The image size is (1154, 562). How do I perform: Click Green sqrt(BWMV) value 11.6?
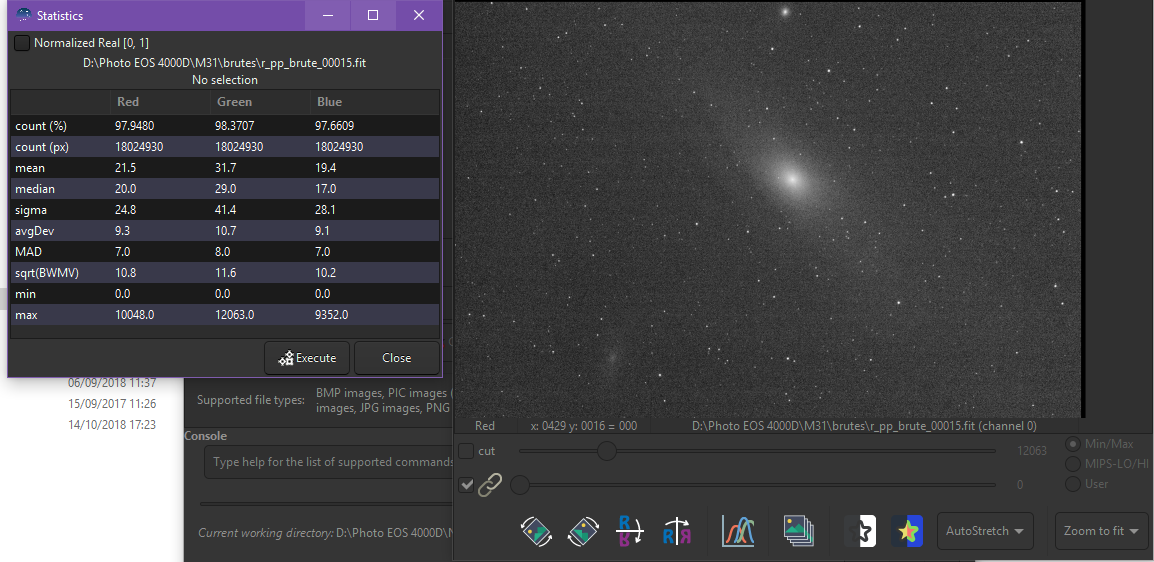(x=226, y=273)
